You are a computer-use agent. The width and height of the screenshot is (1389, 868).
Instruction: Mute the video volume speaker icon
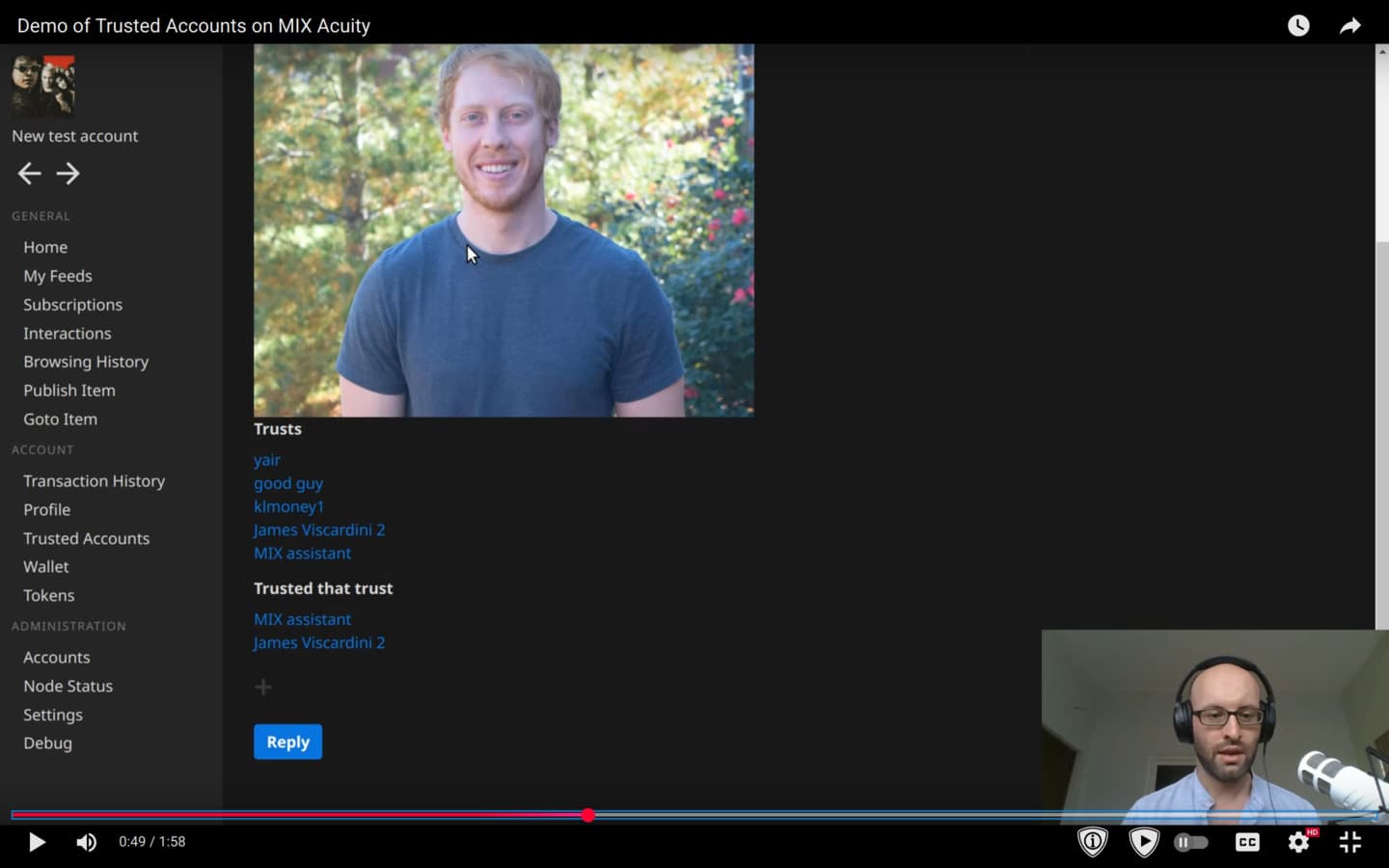tap(86, 842)
